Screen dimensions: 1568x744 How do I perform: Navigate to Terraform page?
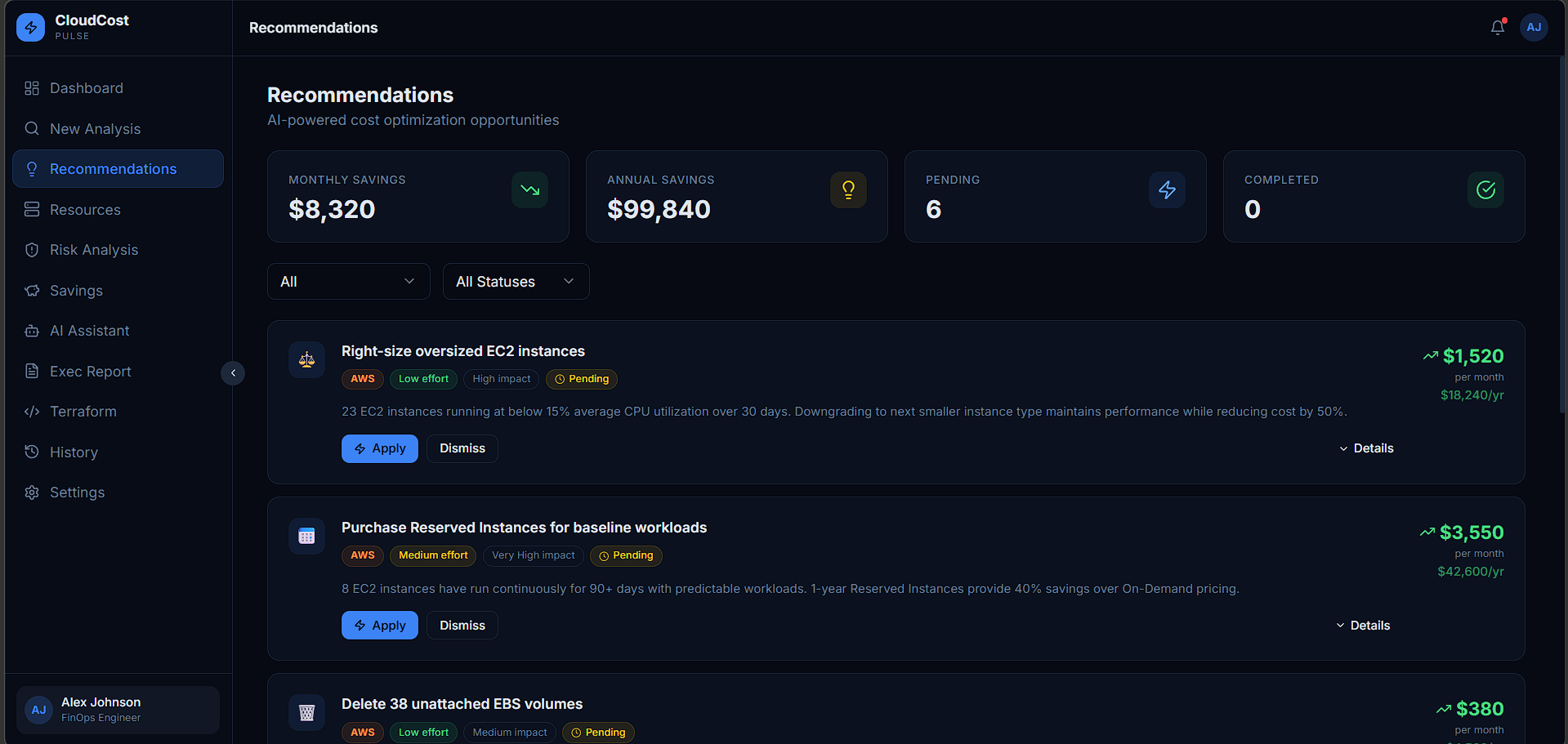click(x=118, y=412)
